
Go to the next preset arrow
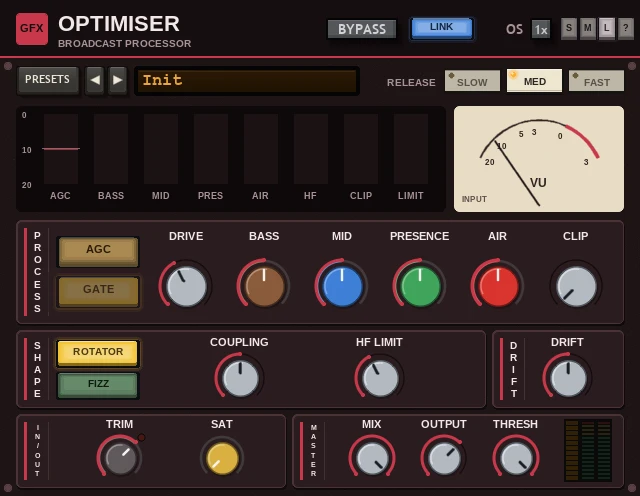118,80
